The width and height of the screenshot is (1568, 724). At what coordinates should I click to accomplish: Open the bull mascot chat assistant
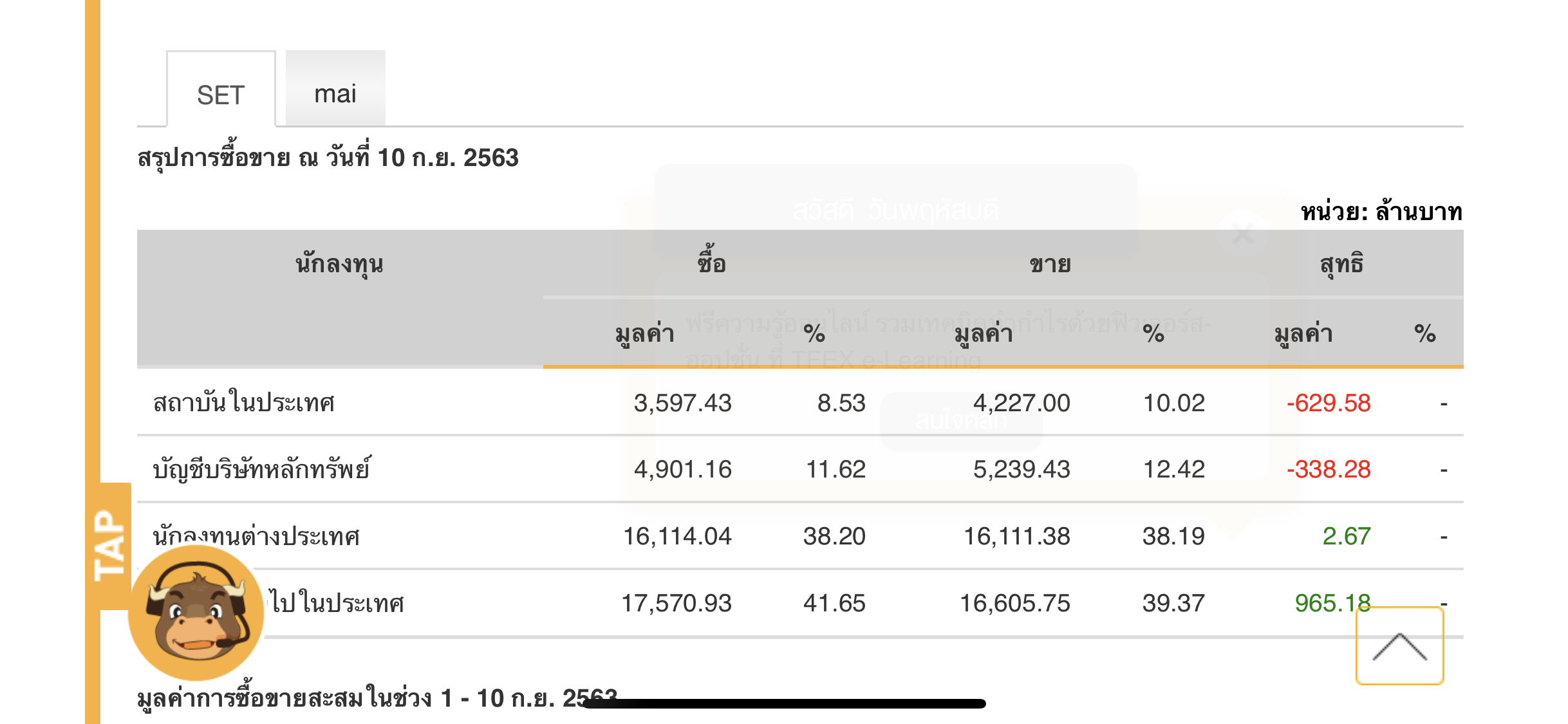pos(196,613)
